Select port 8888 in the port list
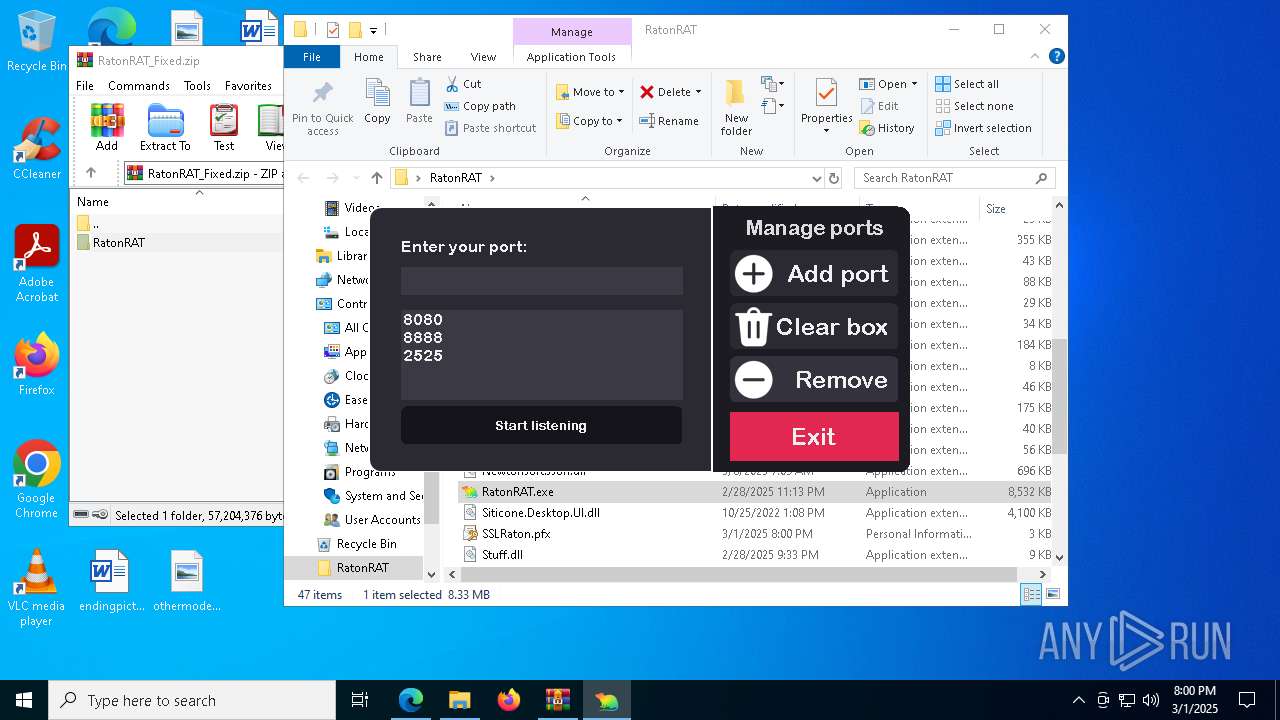1280x720 pixels. click(x=423, y=338)
